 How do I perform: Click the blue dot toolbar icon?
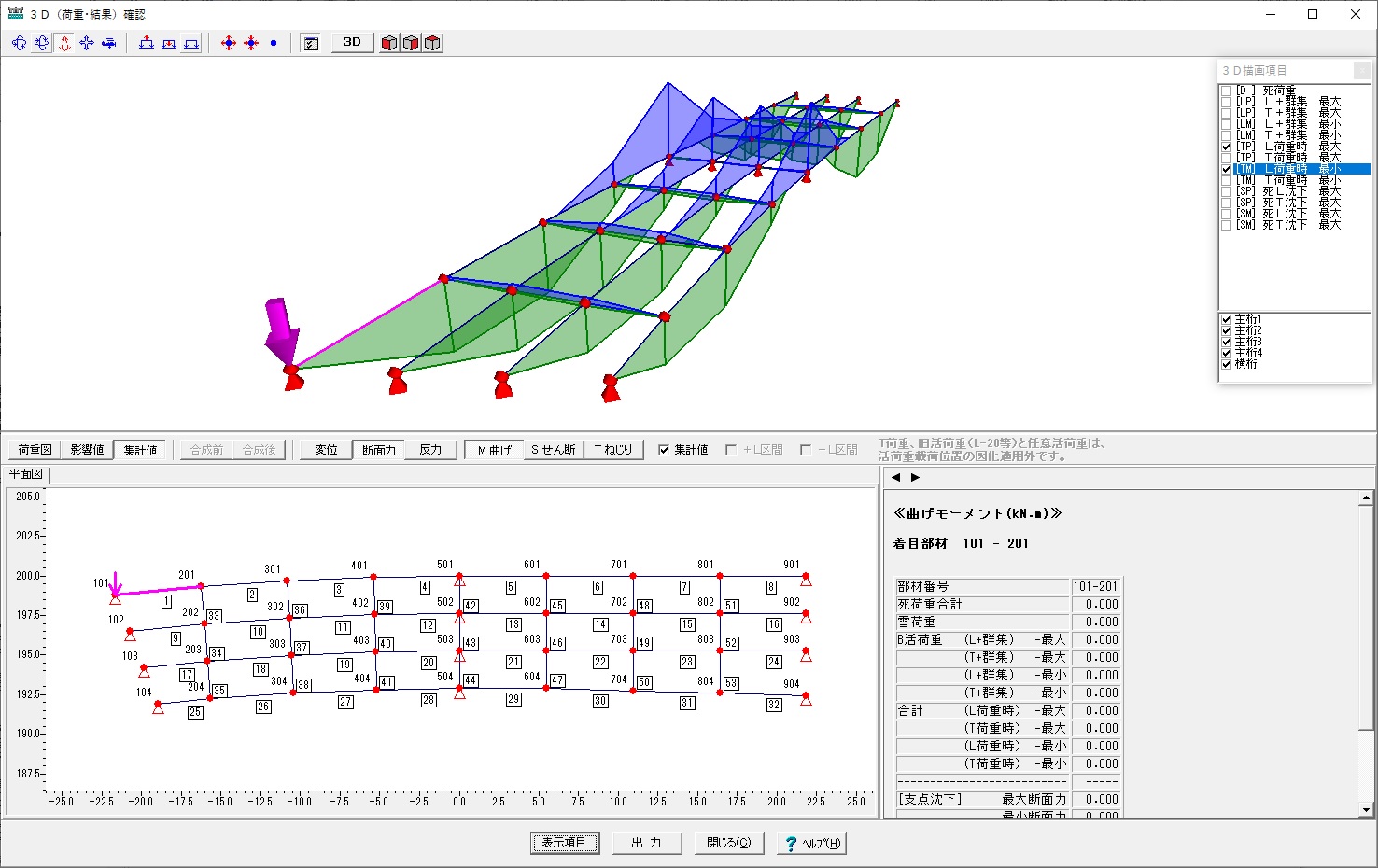pos(274,43)
